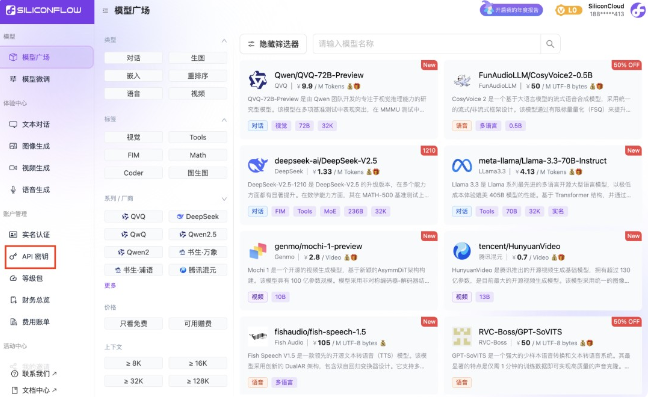Click the 隐藏筛选器 button
This screenshot has height=397, width=662.
click(x=273, y=44)
